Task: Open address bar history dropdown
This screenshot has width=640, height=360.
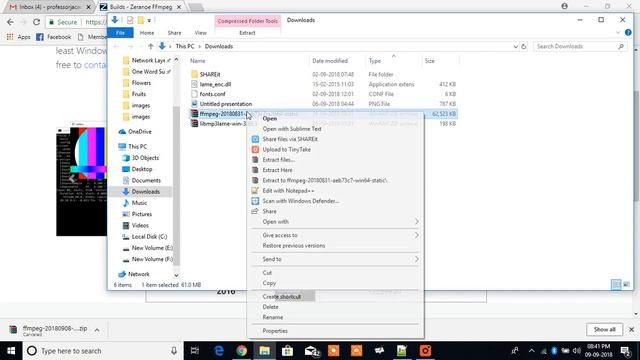Action: [x=516, y=47]
